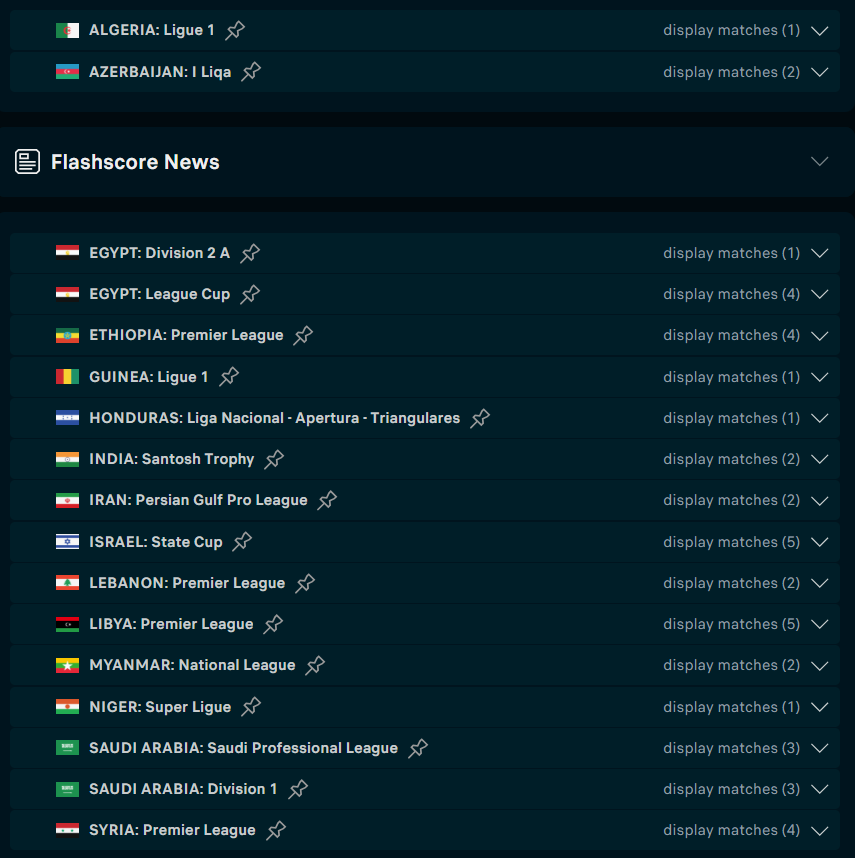The width and height of the screenshot is (855, 858).
Task: Show matches for INDIA: Santosh Trophy
Action: (731, 459)
